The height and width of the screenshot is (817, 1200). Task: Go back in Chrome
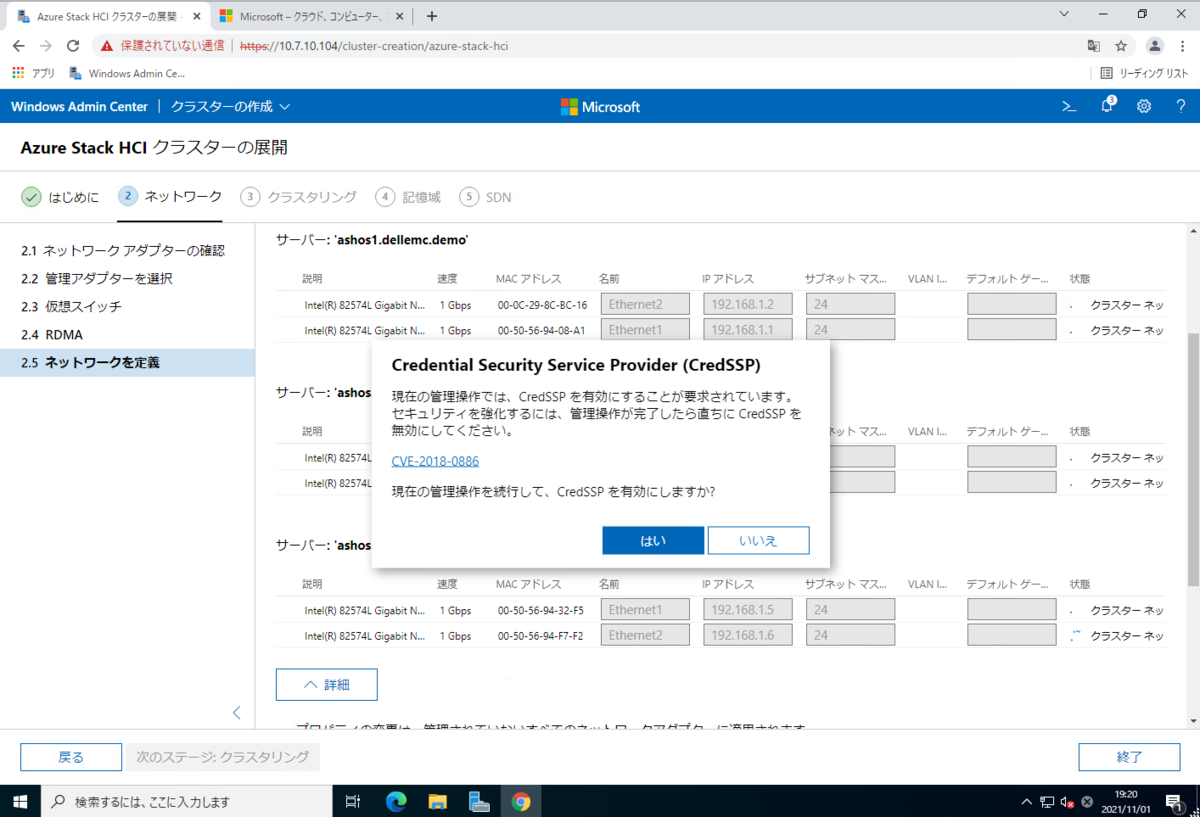tap(19, 46)
